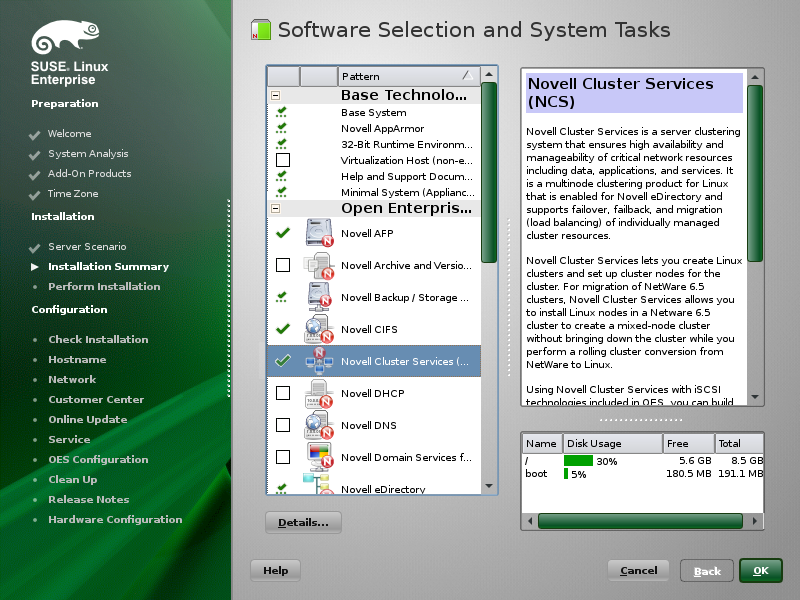This screenshot has height=600, width=800.
Task: Click Hardware Configuration sidebar step
Action: point(115,519)
